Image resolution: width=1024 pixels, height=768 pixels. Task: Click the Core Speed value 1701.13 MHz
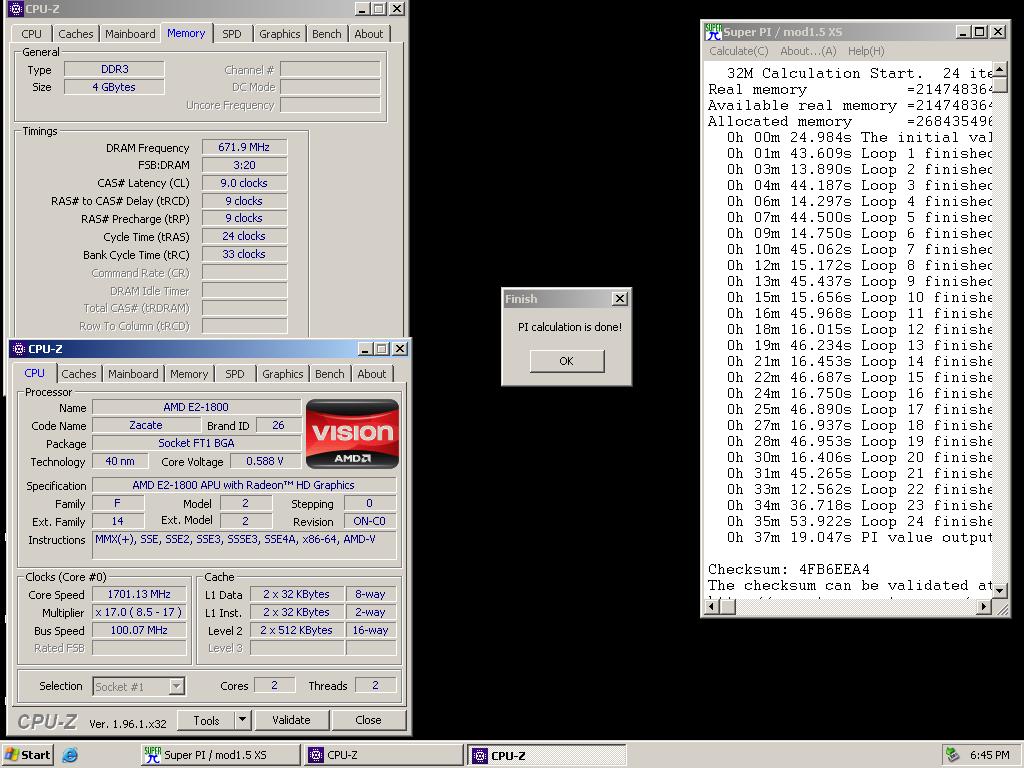[139, 594]
